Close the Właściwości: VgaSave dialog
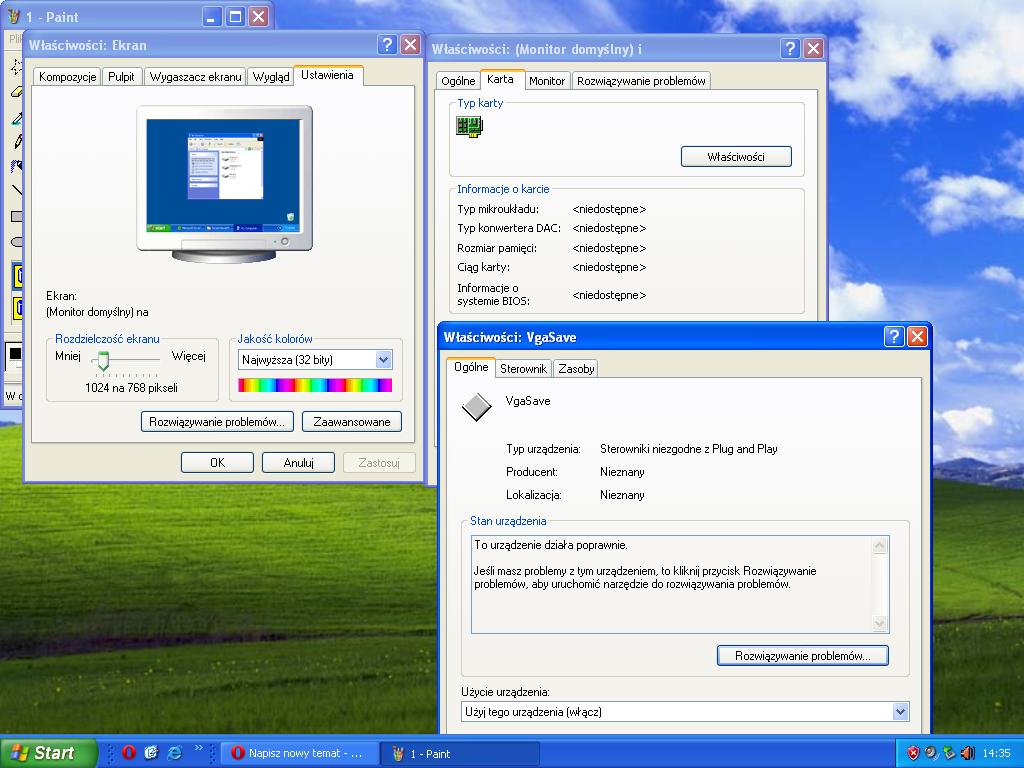1024x768 pixels. click(917, 336)
